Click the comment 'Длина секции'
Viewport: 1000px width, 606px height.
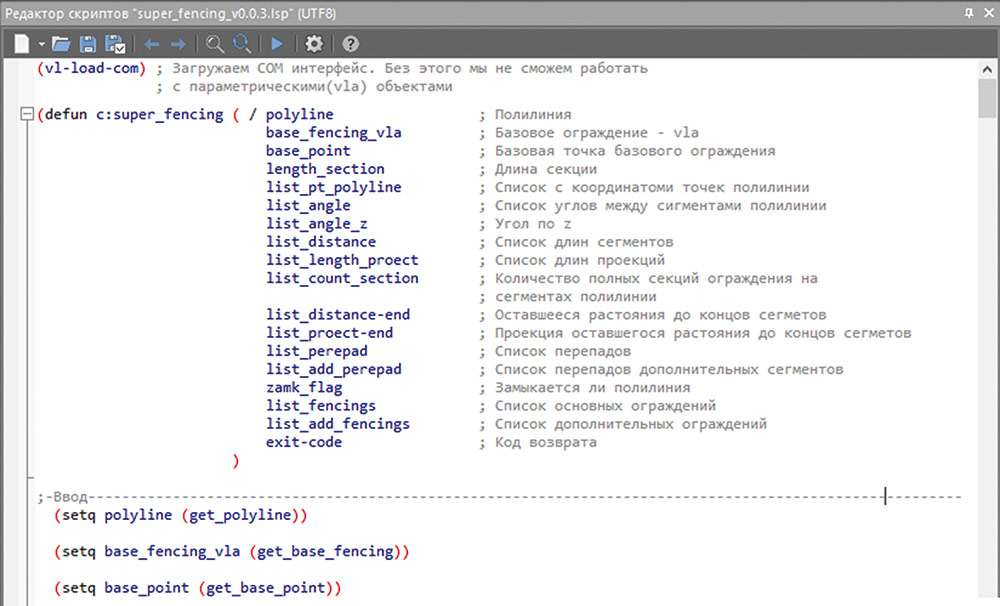[x=546, y=169]
